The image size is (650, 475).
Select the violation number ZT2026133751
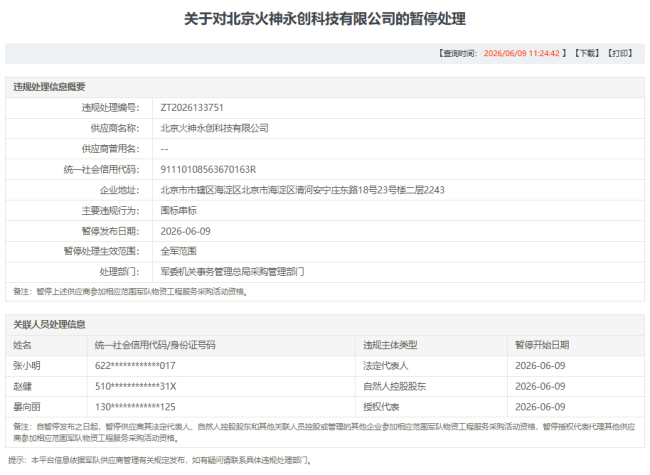(x=192, y=108)
